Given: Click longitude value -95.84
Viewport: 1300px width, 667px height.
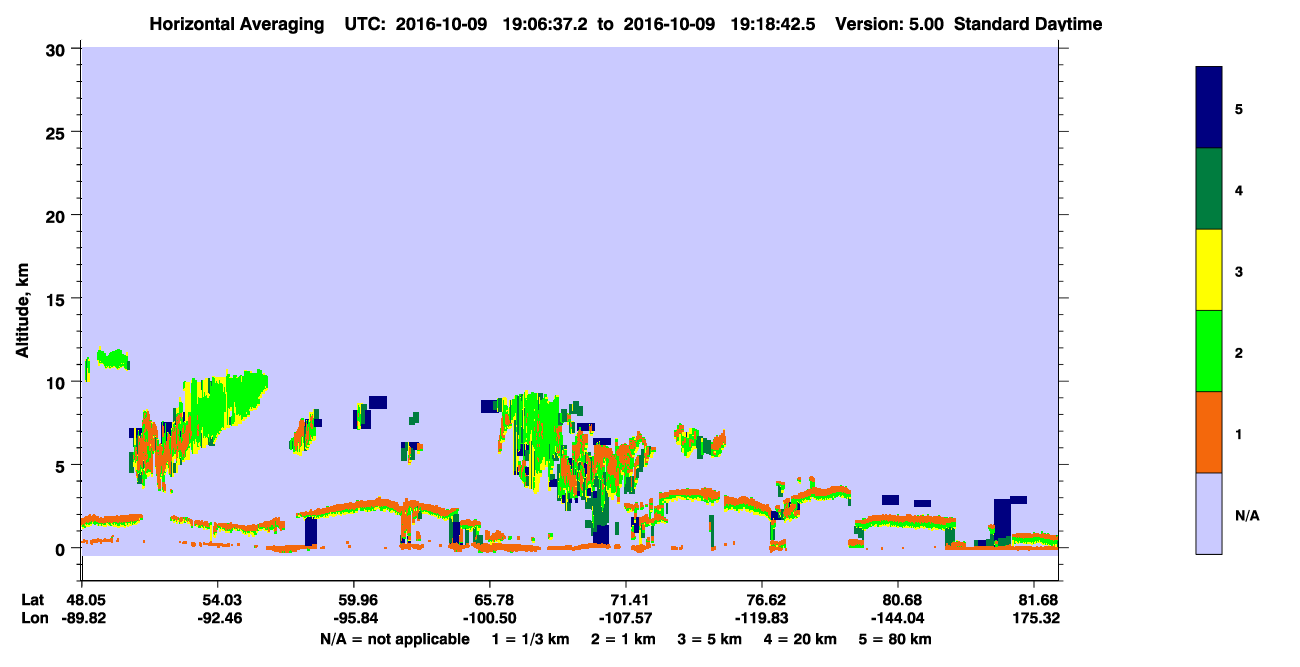Looking at the screenshot, I should coord(354,618).
